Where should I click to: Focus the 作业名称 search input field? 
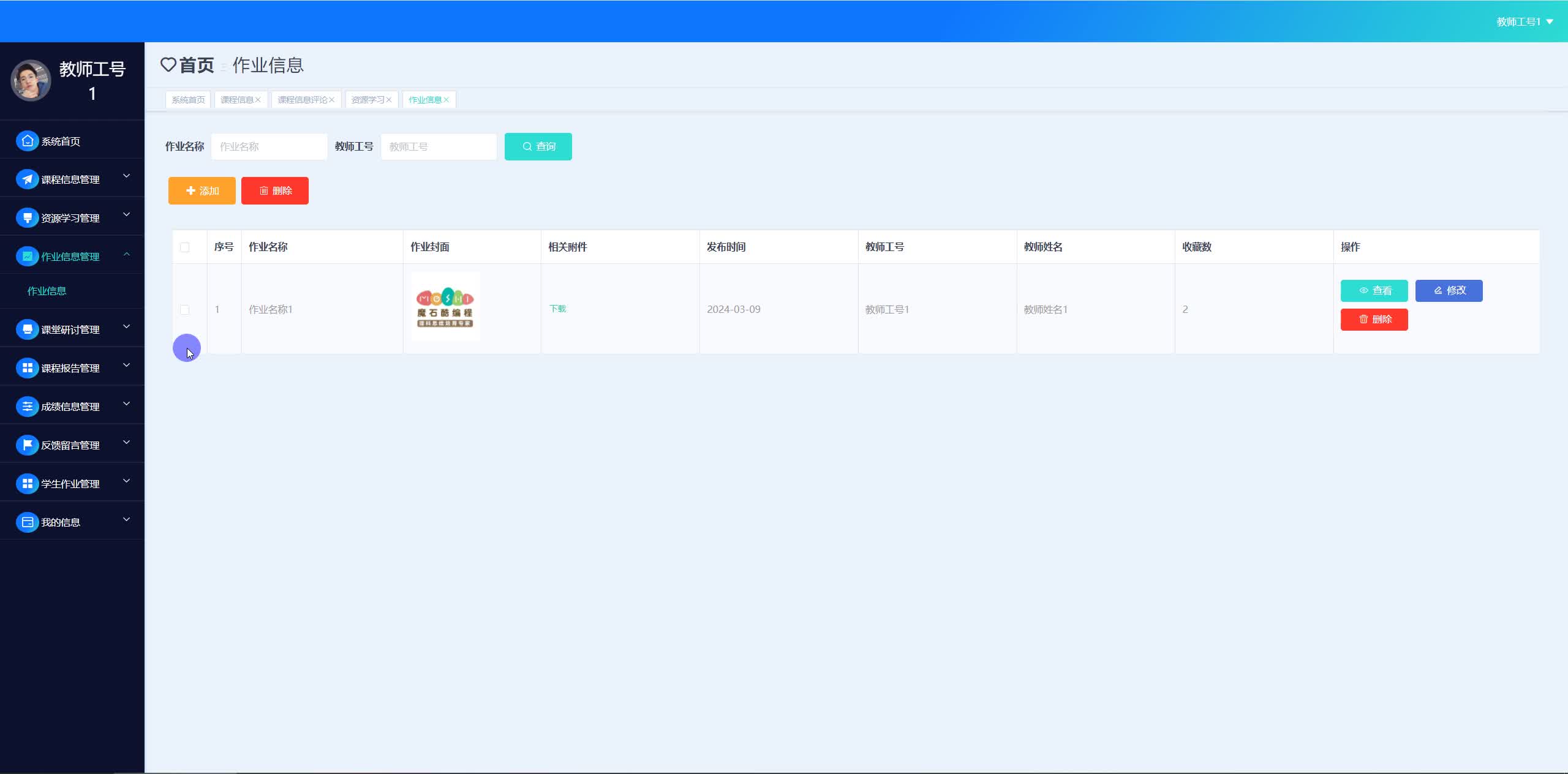click(269, 147)
